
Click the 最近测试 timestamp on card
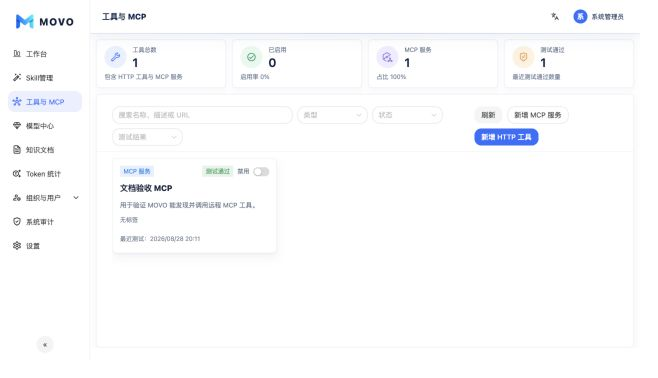coord(160,239)
